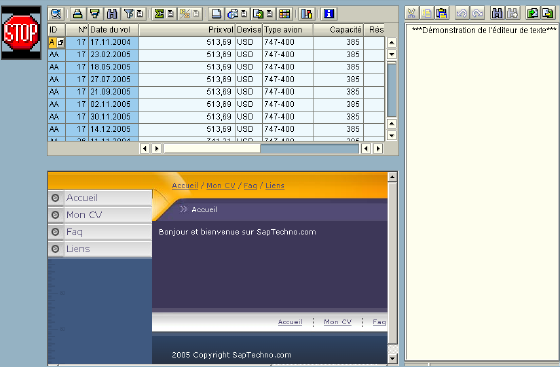
Task: Copy text with the editor Copy icon
Action: pos(426,14)
